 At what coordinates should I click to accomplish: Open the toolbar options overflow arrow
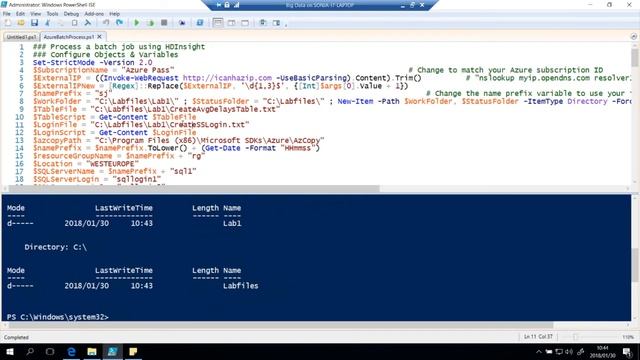[286, 24]
